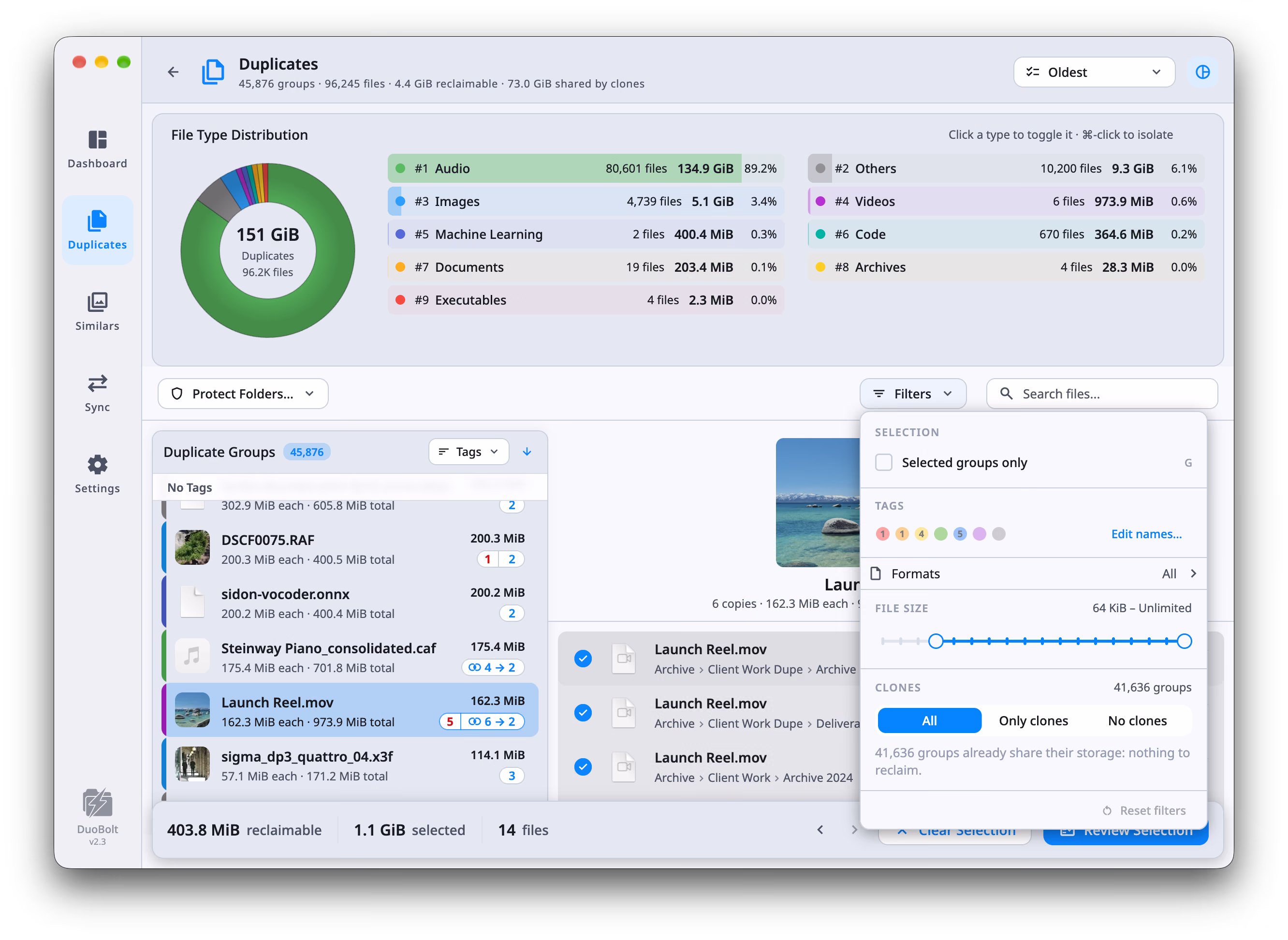Click the left file size slider handle

click(935, 641)
